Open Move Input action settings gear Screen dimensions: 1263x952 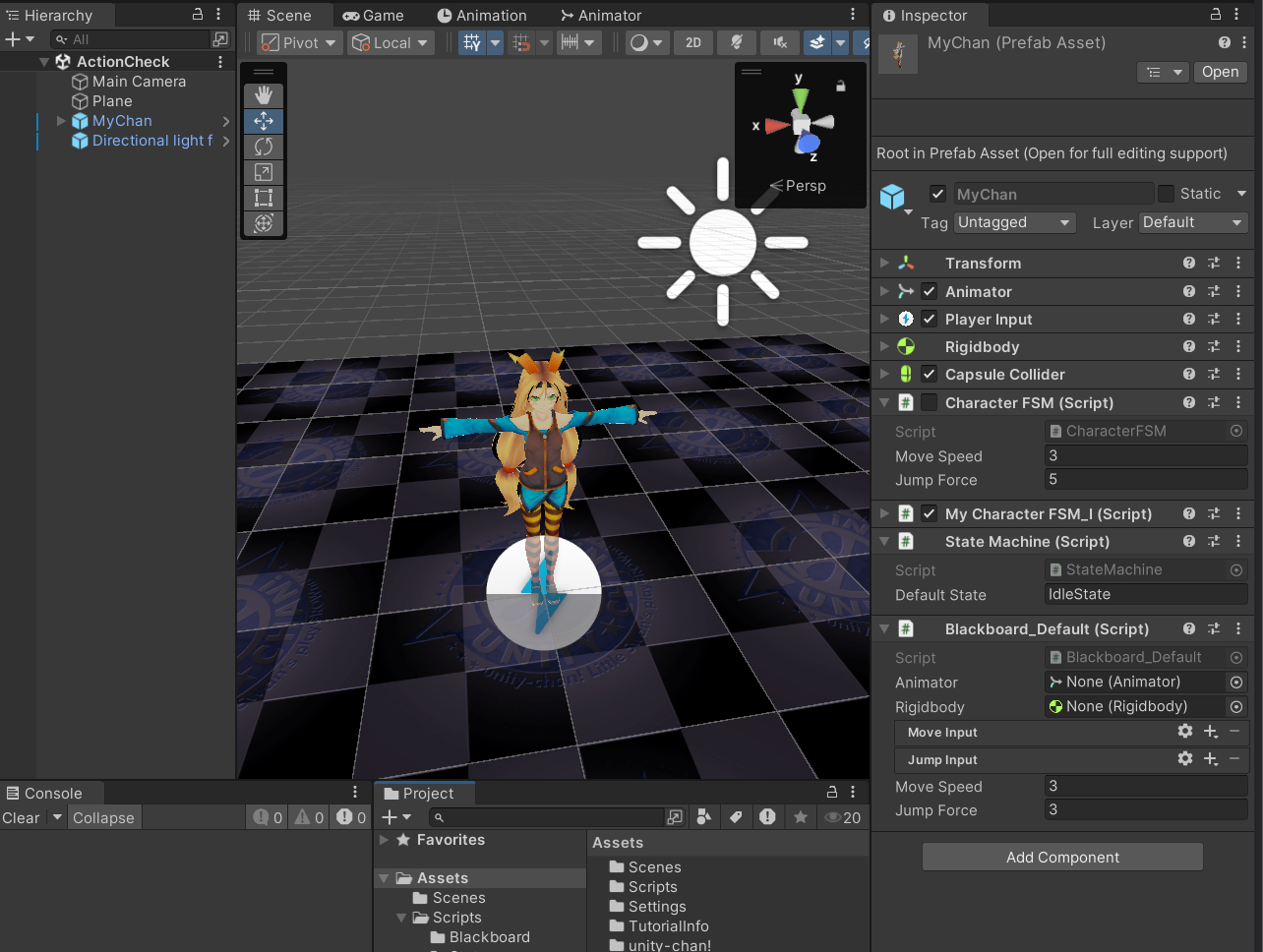click(1185, 731)
